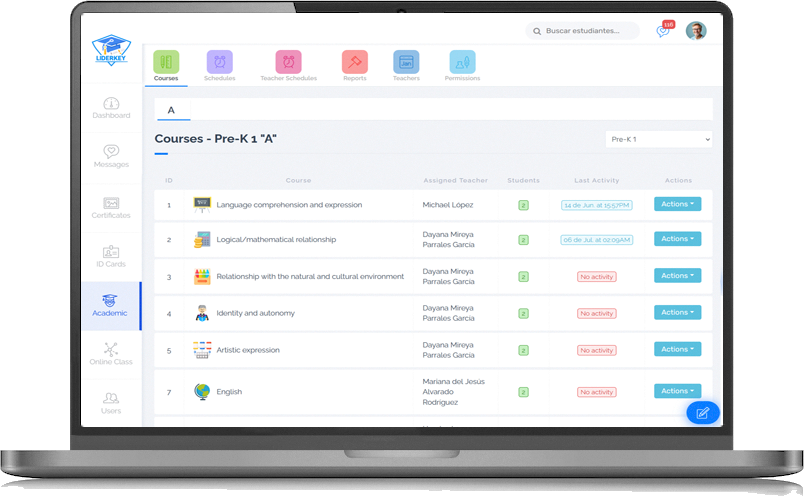The width and height of the screenshot is (804, 496).
Task: Open the Permissions icon
Action: tap(463, 62)
